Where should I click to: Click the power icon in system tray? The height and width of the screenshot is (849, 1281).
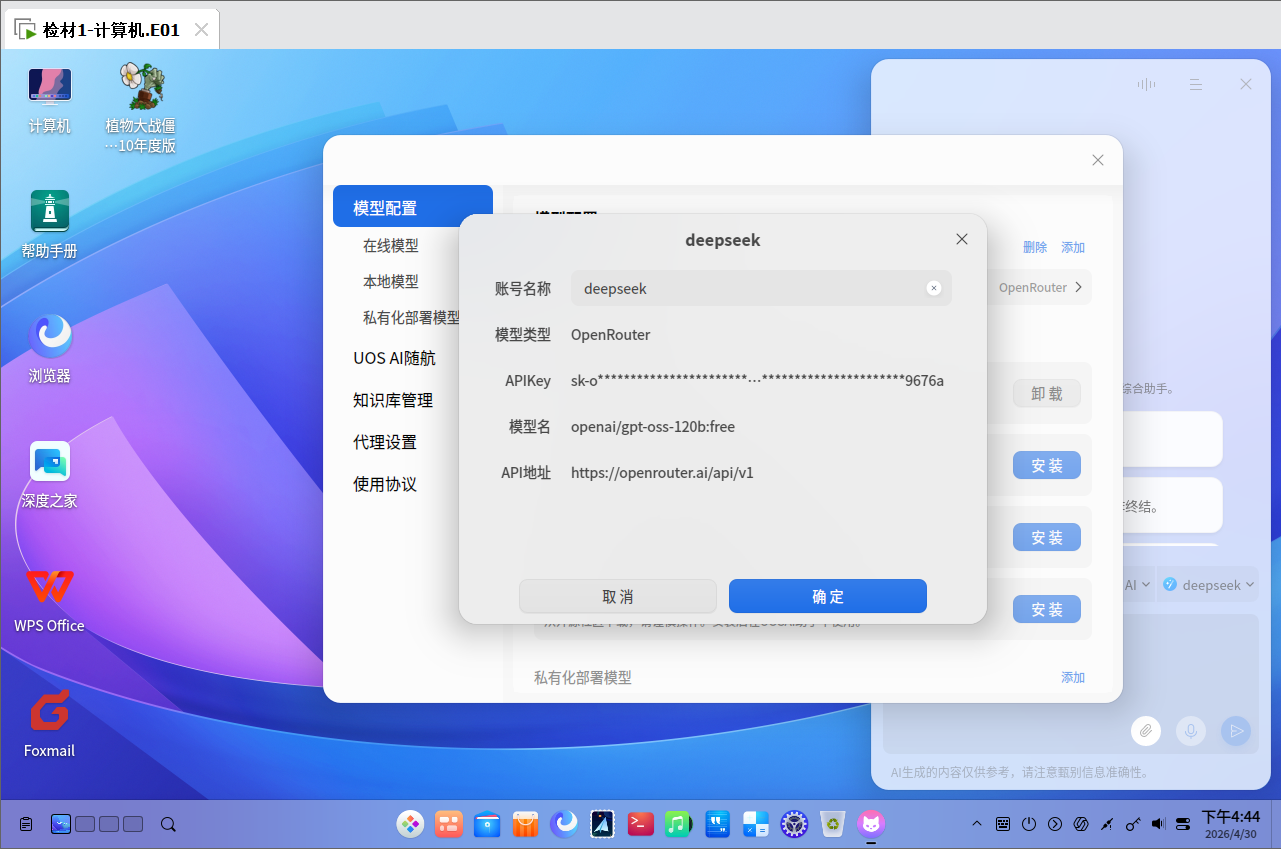point(1029,825)
